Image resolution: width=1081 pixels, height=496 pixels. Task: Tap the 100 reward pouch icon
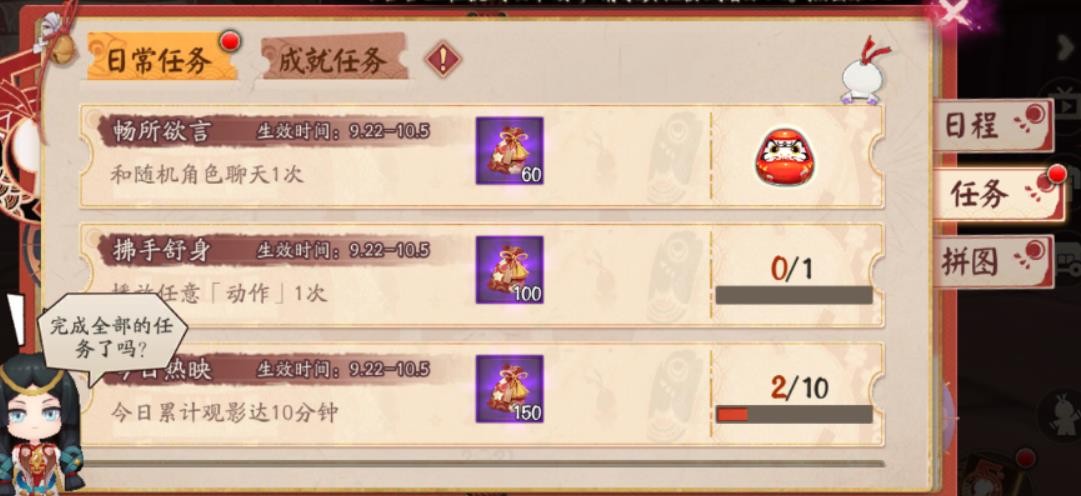[509, 270]
